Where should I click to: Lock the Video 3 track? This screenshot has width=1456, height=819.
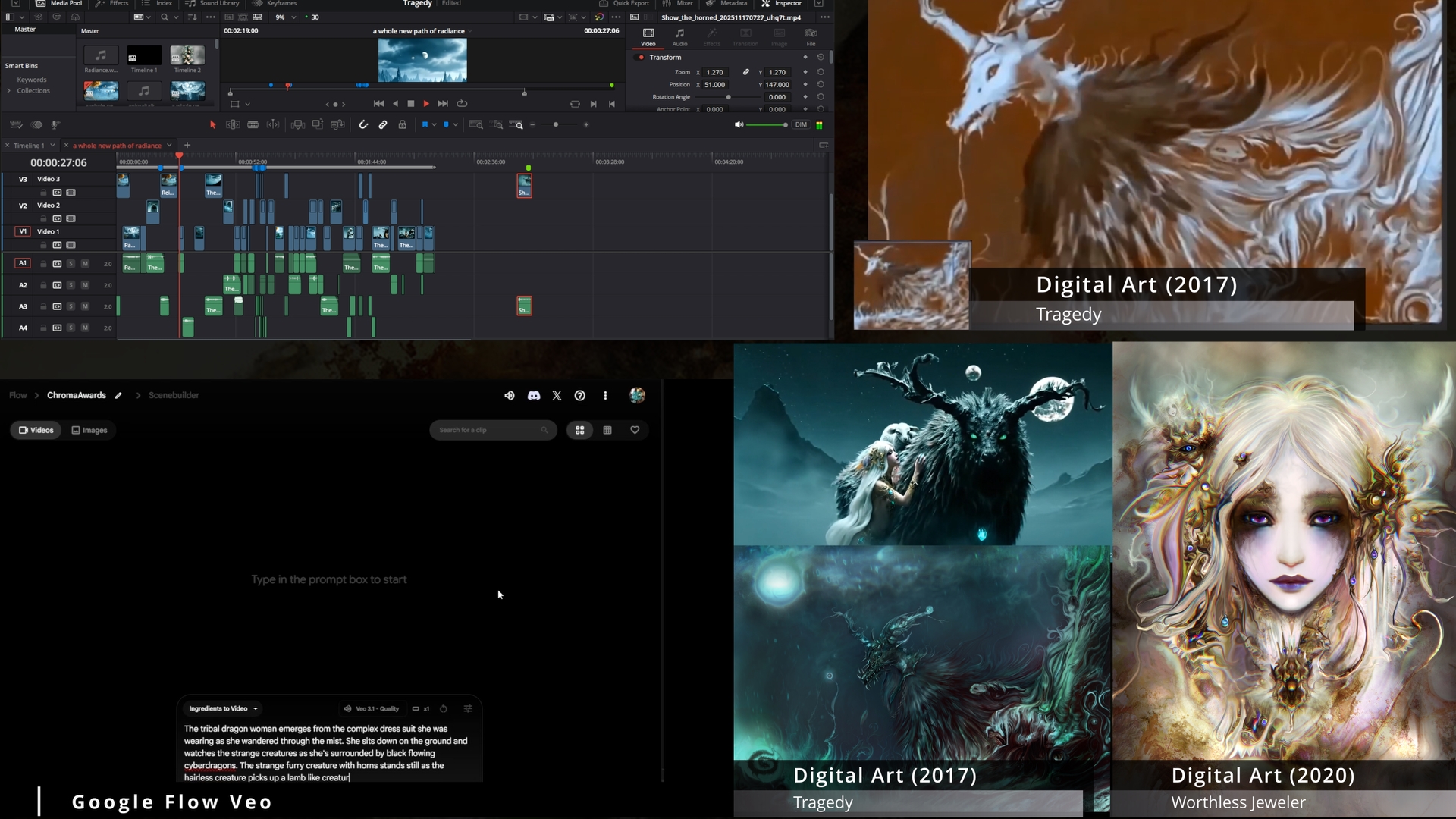(43, 193)
